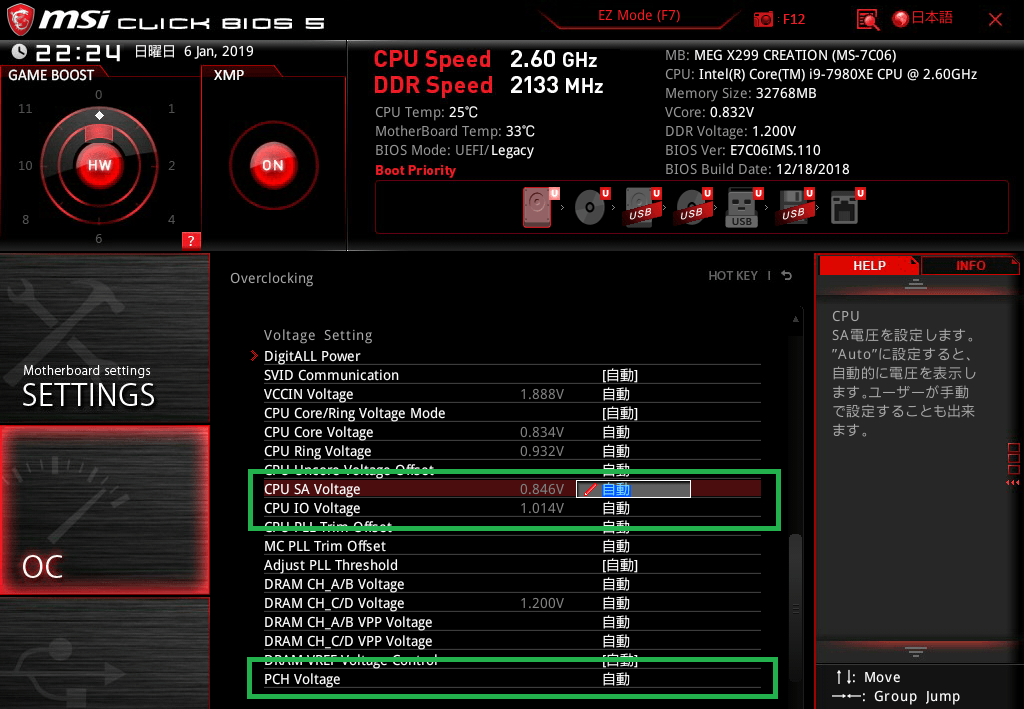Open Adjust PLL Threshold [自動] dropdown
Viewport: 1024px width, 709px height.
tap(620, 565)
